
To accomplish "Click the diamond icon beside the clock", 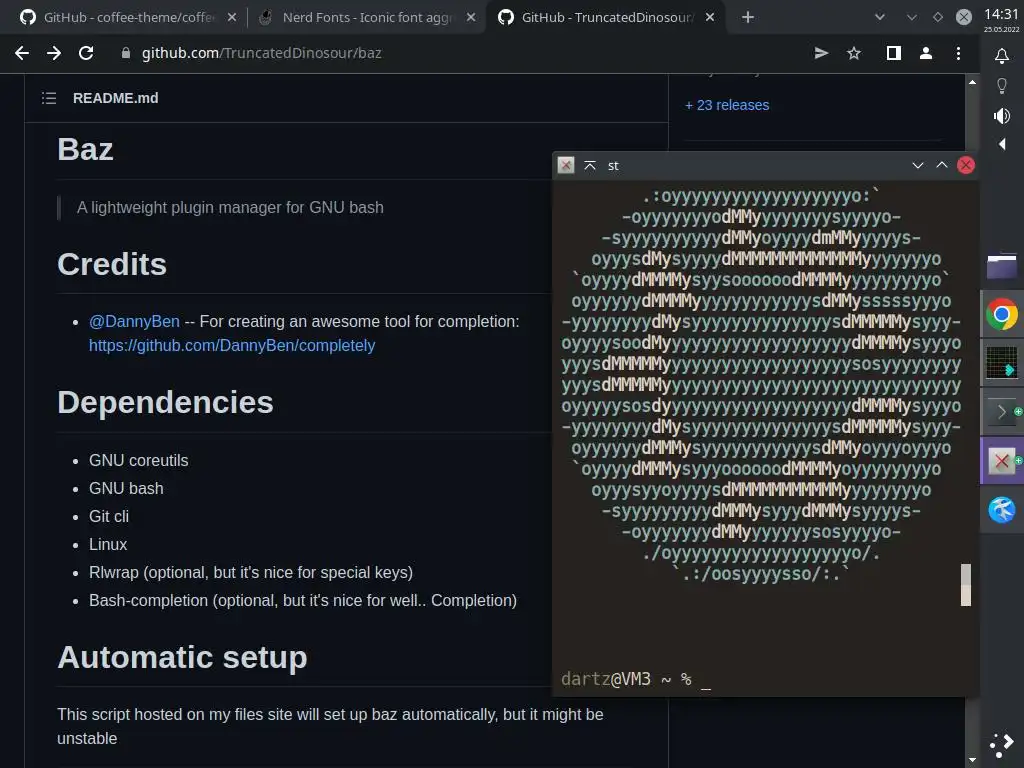I will (x=938, y=18).
